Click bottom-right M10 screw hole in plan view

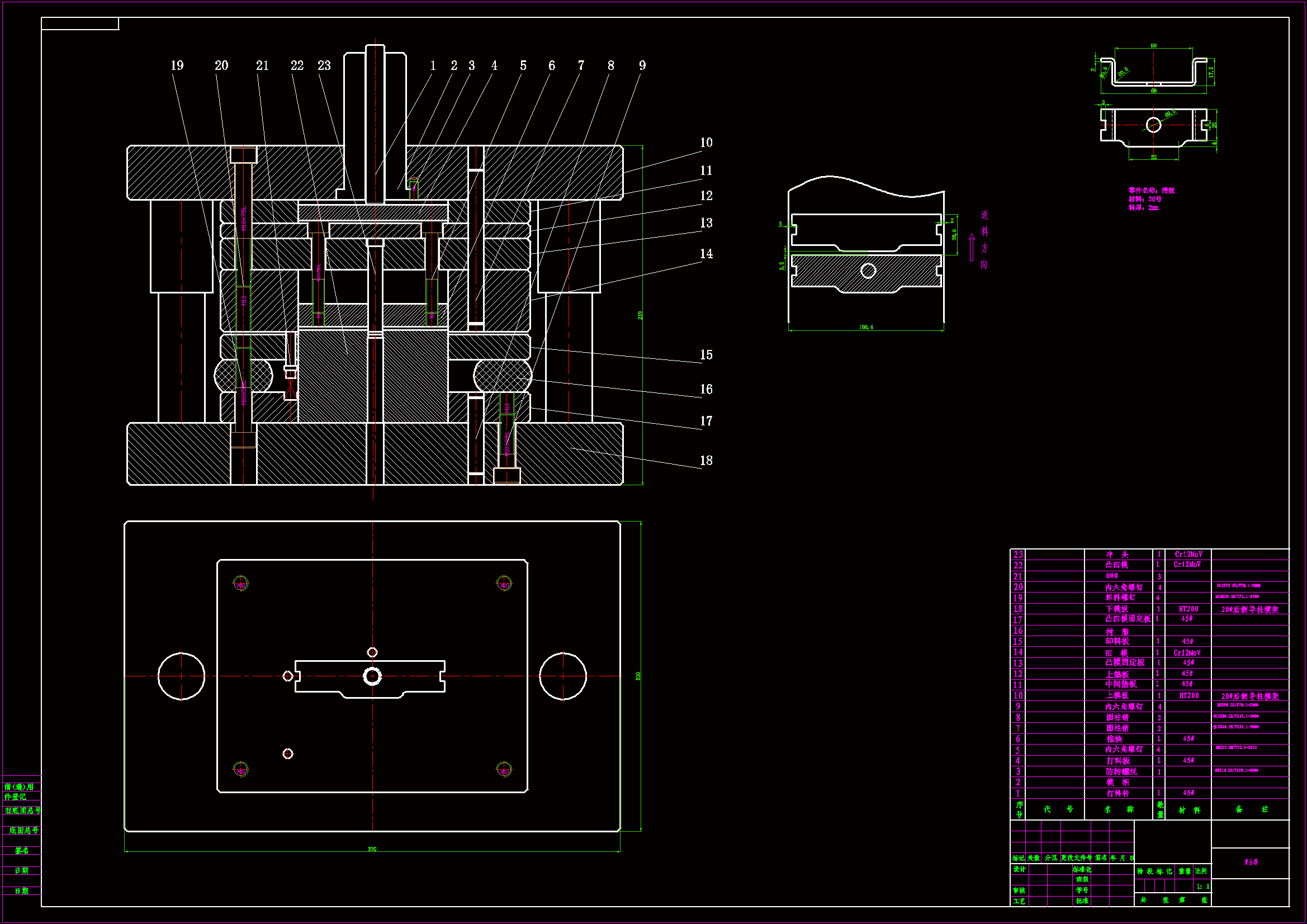[504, 770]
